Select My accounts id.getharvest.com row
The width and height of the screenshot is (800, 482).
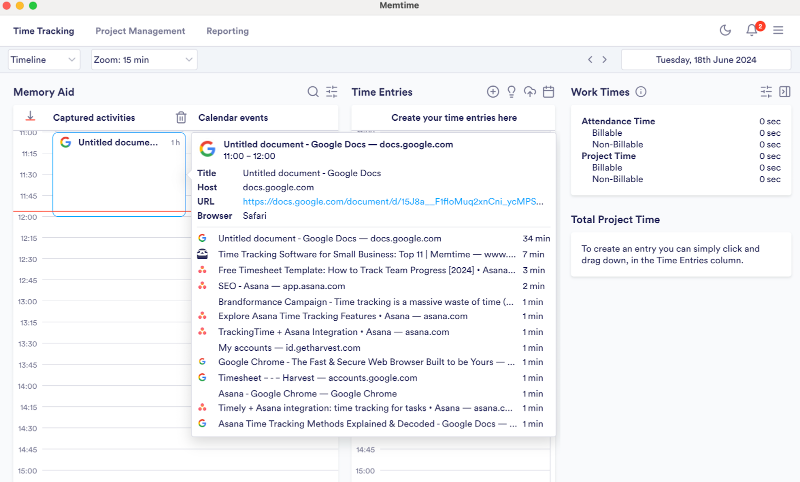(x=374, y=347)
